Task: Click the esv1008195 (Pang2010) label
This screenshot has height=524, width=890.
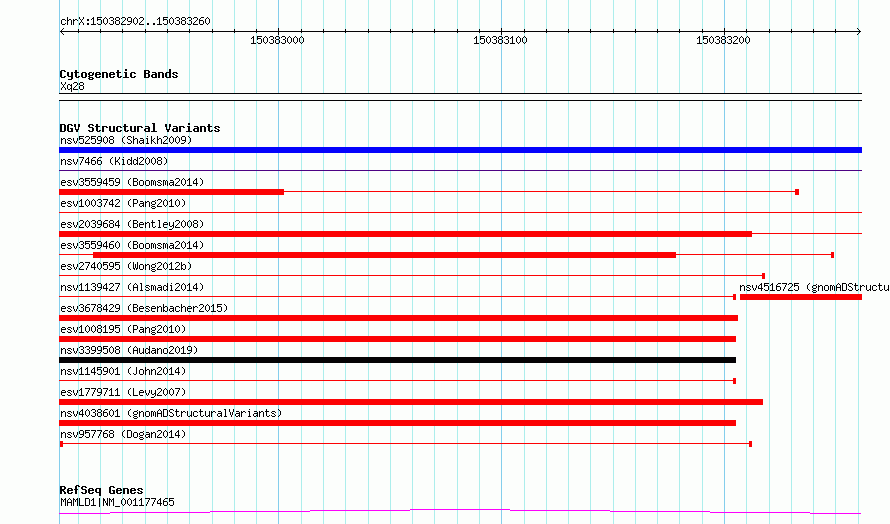Action: pos(123,329)
